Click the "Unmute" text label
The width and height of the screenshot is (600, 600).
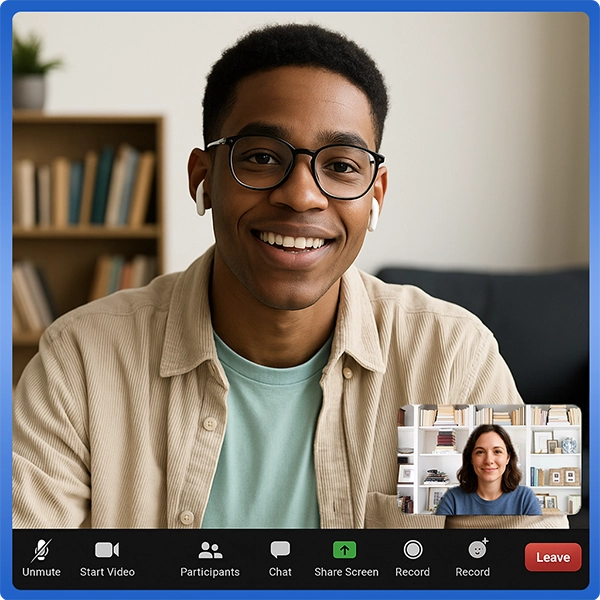(41, 572)
